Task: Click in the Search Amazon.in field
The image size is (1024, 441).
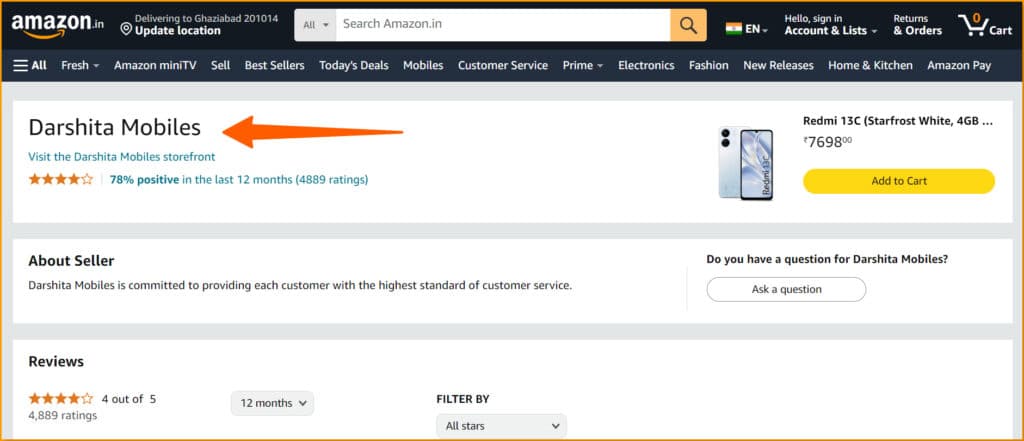Action: pyautogui.click(x=503, y=25)
